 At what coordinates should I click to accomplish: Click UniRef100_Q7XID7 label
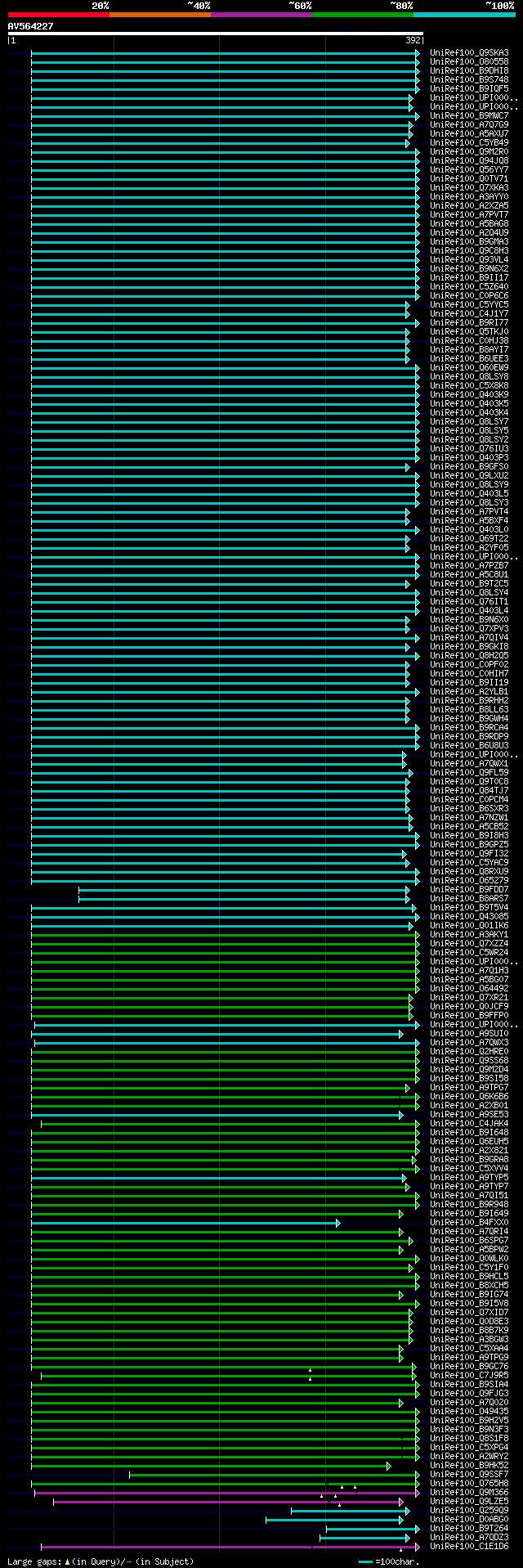coord(469,1312)
